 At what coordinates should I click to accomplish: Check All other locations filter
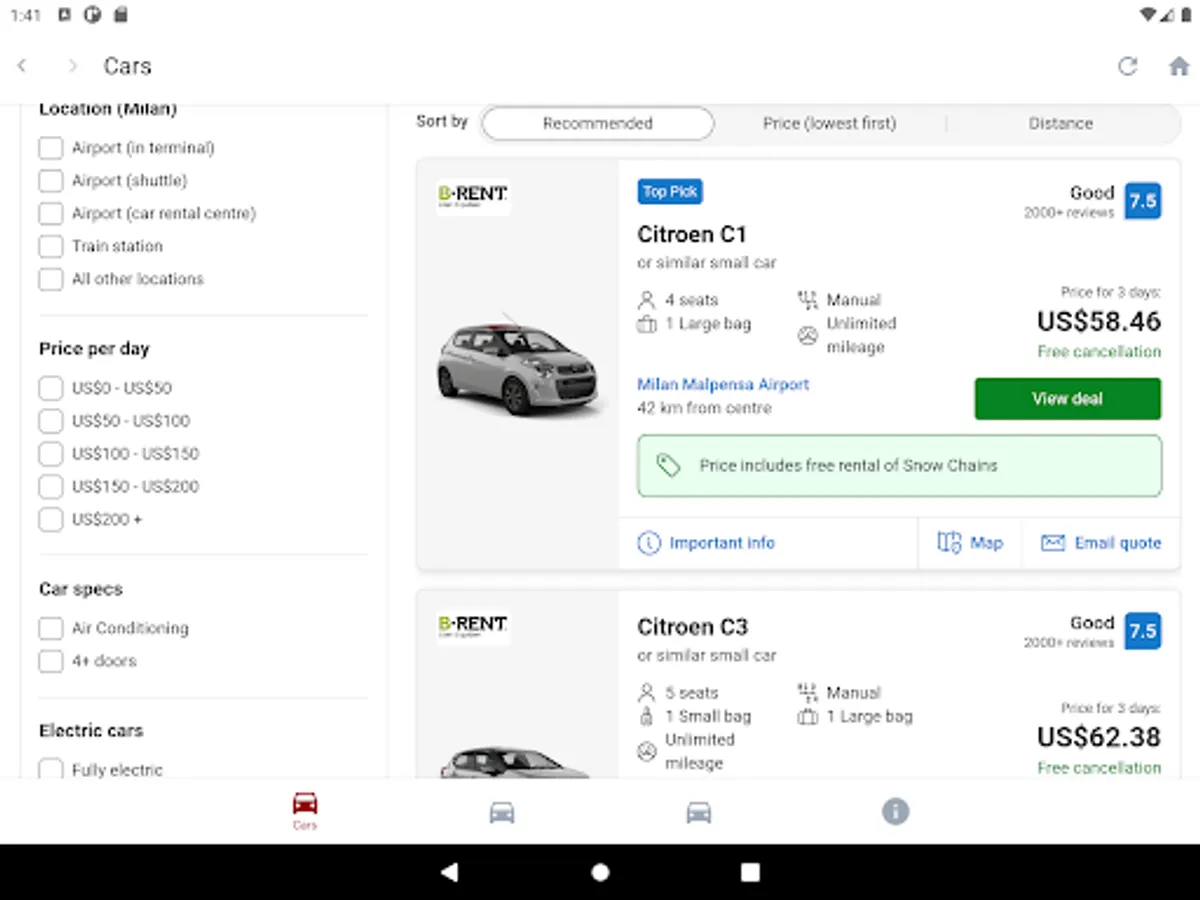51,279
